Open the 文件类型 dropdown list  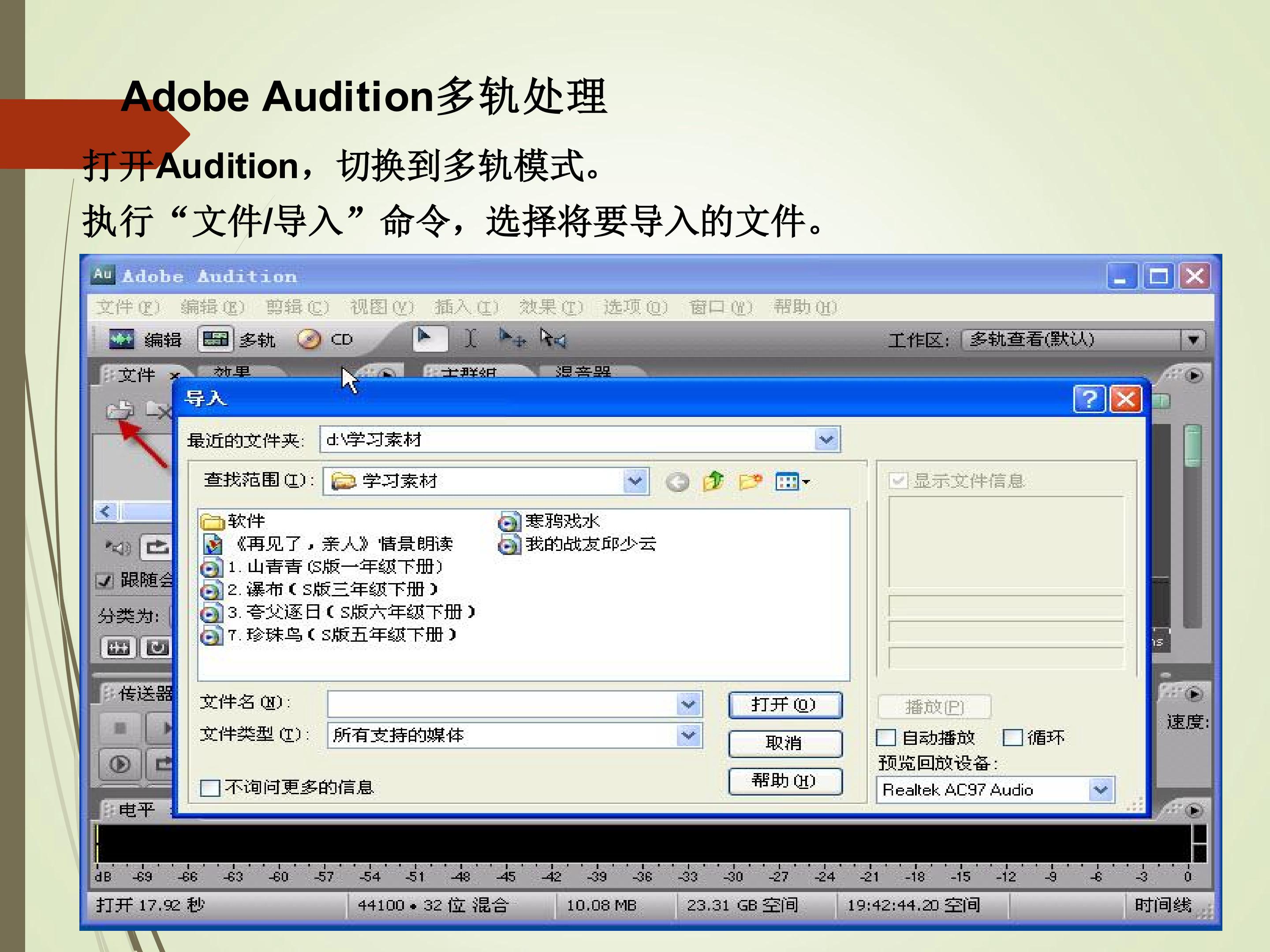pyautogui.click(x=689, y=735)
